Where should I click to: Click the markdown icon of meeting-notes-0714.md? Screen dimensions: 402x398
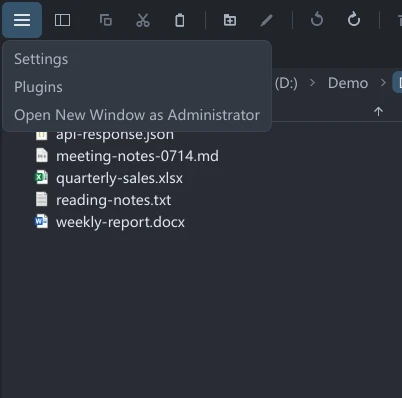point(42,155)
